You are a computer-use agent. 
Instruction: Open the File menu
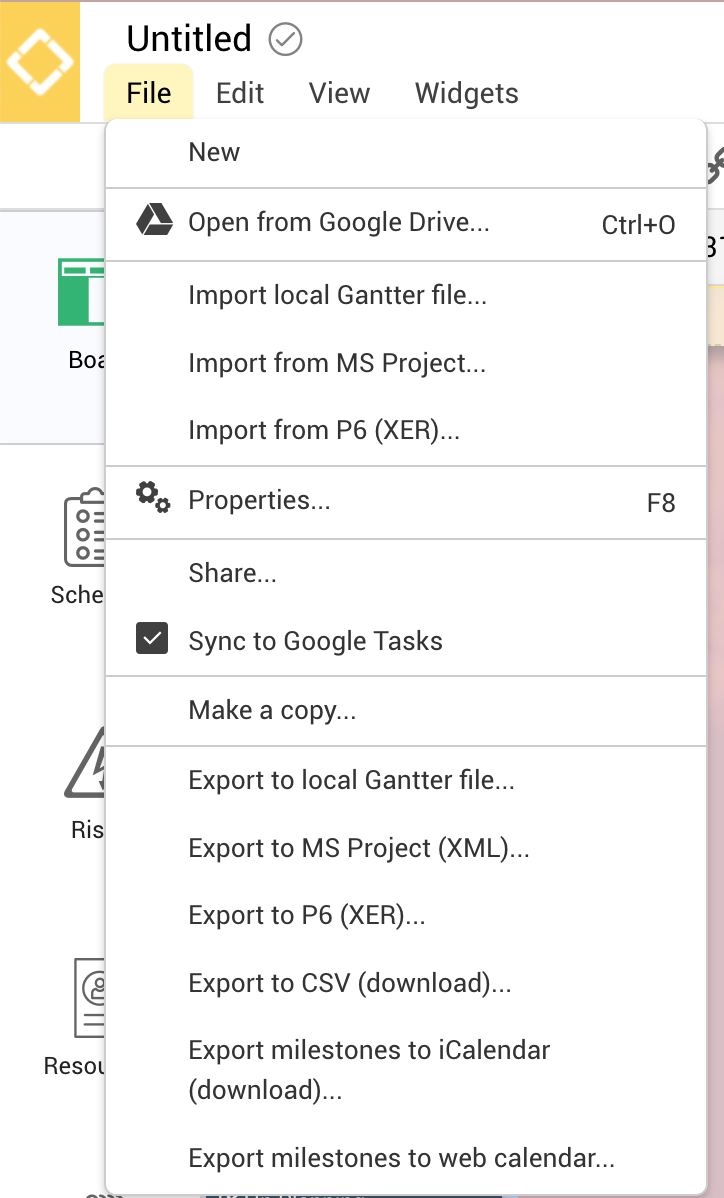pos(149,93)
